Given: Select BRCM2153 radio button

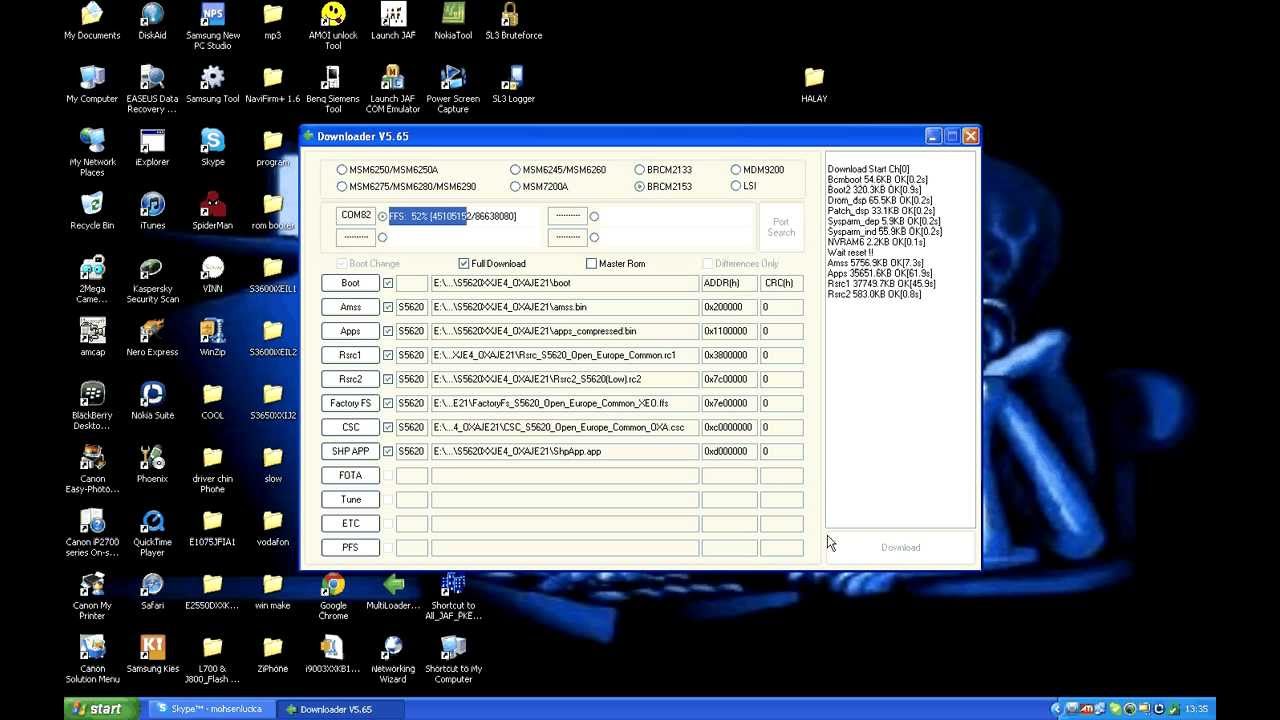Looking at the screenshot, I should coord(640,187).
